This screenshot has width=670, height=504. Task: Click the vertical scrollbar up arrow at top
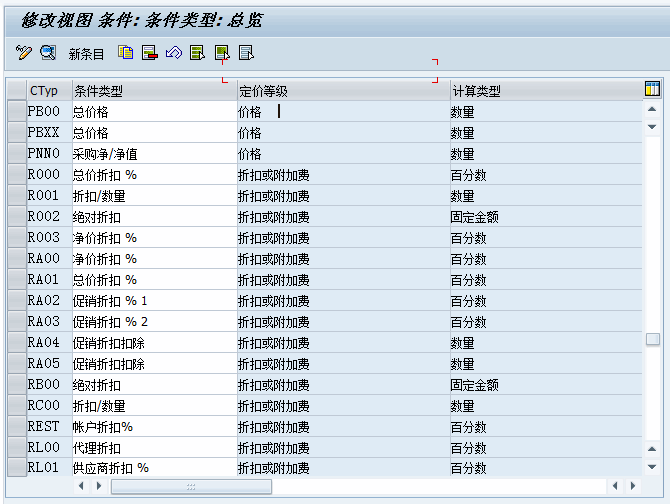point(652,109)
